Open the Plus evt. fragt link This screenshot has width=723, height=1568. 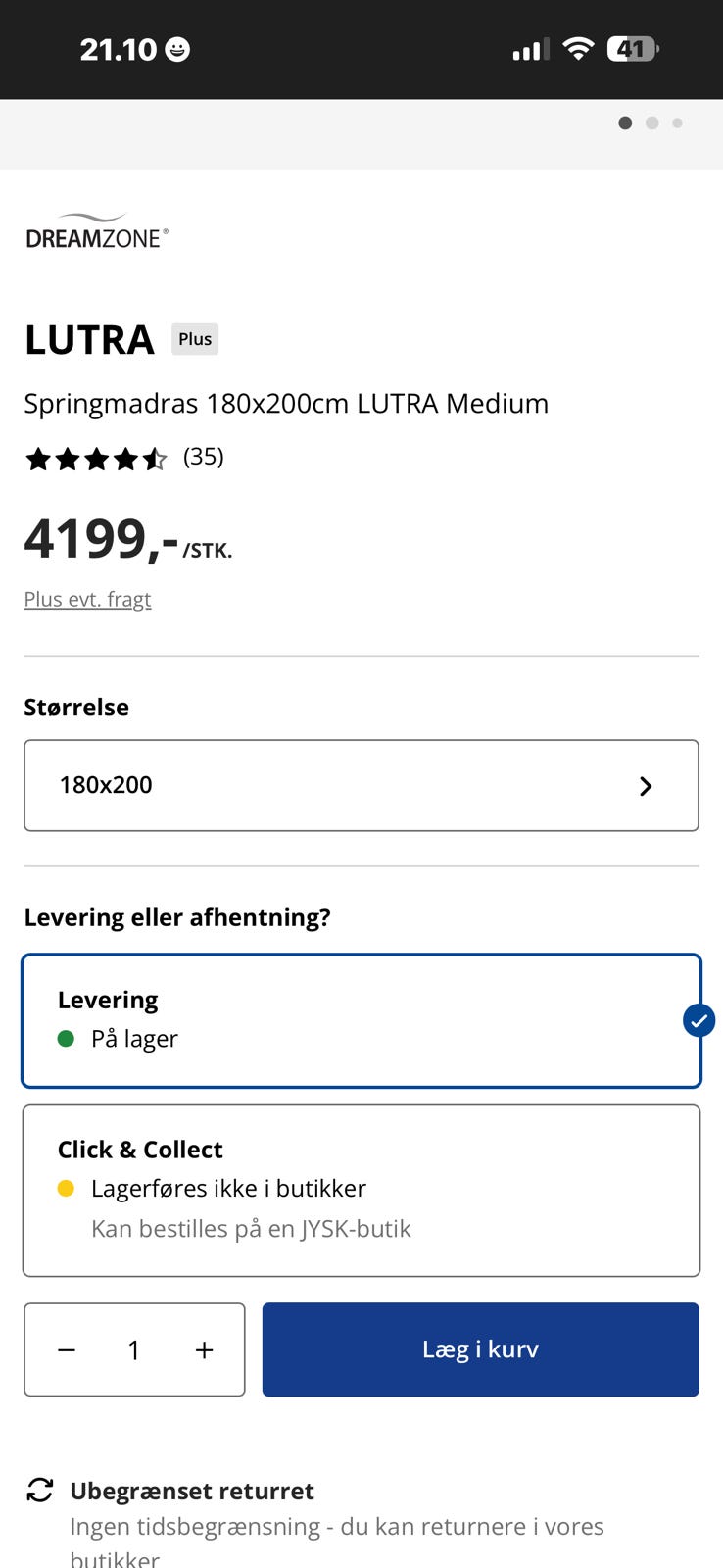click(87, 599)
